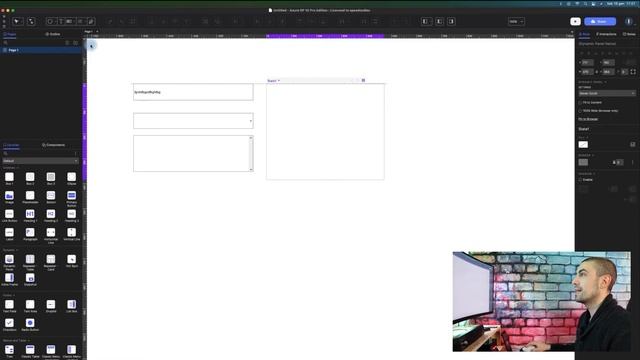Enable 100% Wide browser only checkbox
The height and width of the screenshot is (360, 640).
tap(580, 111)
